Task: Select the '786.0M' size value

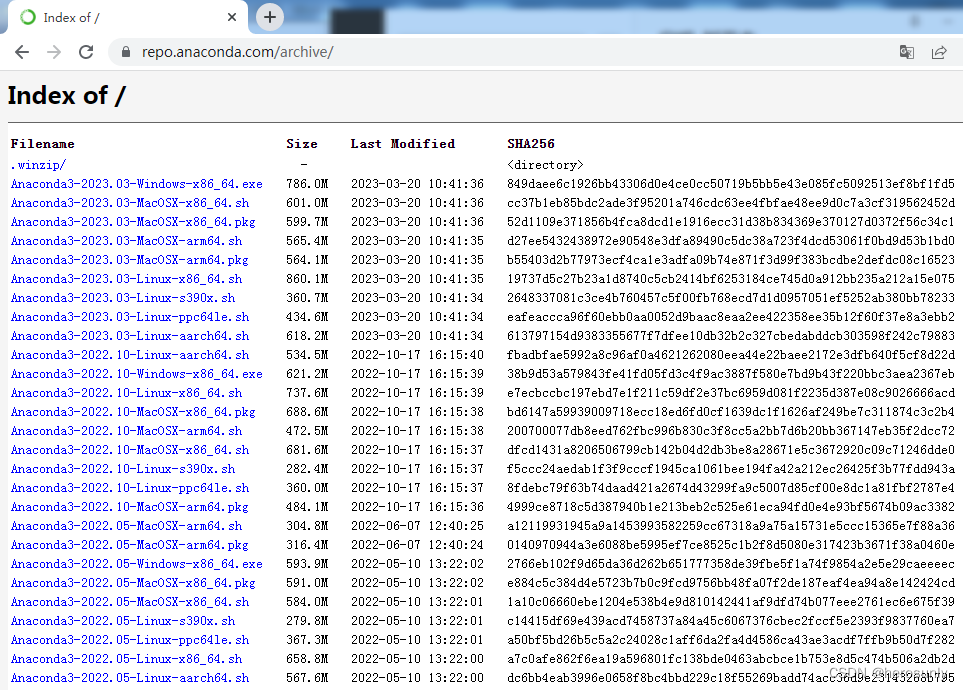Action: [x=307, y=184]
